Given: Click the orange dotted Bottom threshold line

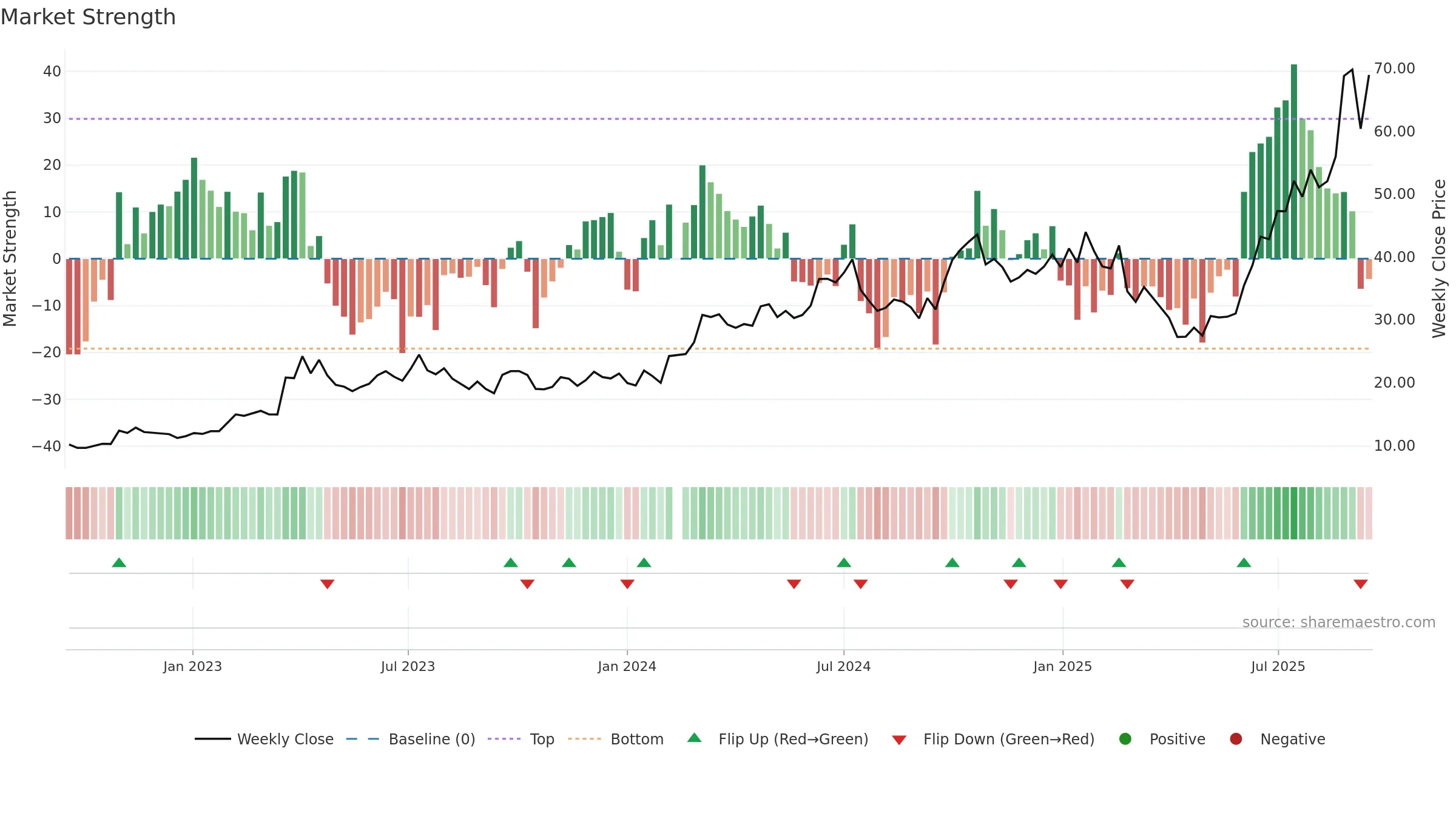Looking at the screenshot, I should point(719,348).
